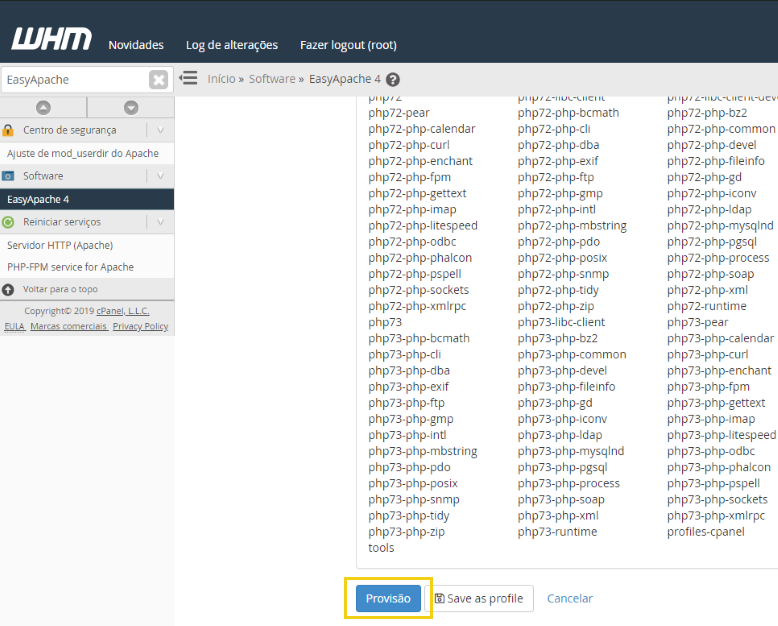Toggle the sidebar menu hamburger icon
Image resolution: width=778 pixels, height=626 pixels.
coord(188,78)
